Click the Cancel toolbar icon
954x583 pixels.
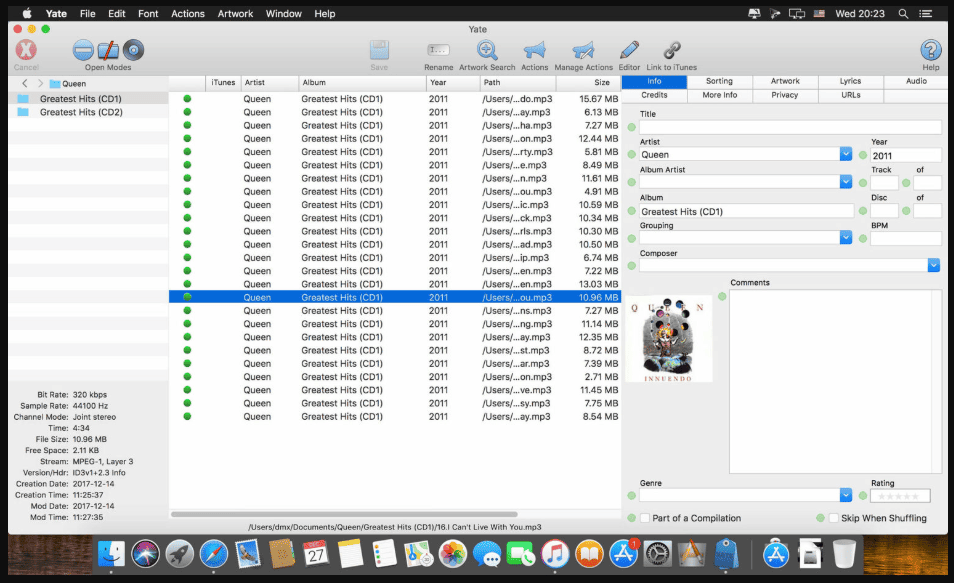(26, 50)
